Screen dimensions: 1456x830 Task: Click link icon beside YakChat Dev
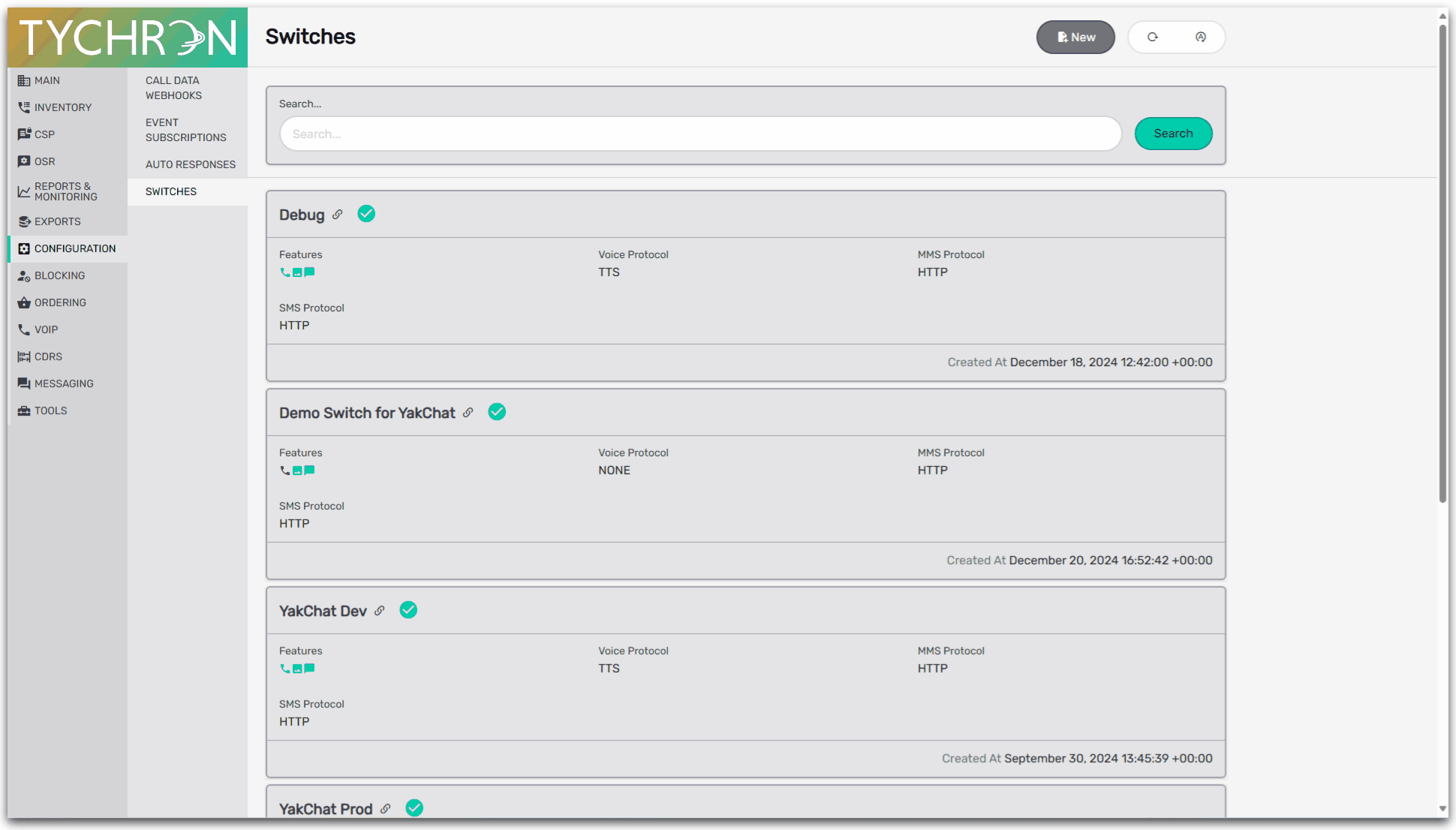380,611
